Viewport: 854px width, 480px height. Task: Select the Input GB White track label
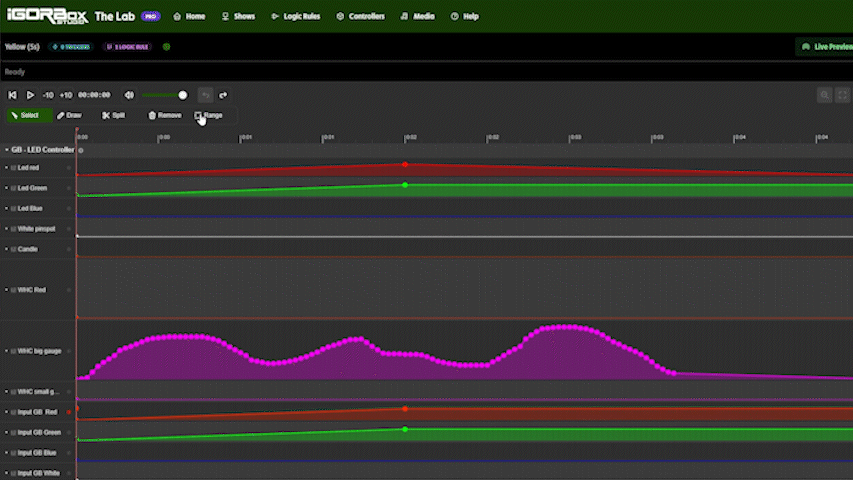click(x=39, y=473)
